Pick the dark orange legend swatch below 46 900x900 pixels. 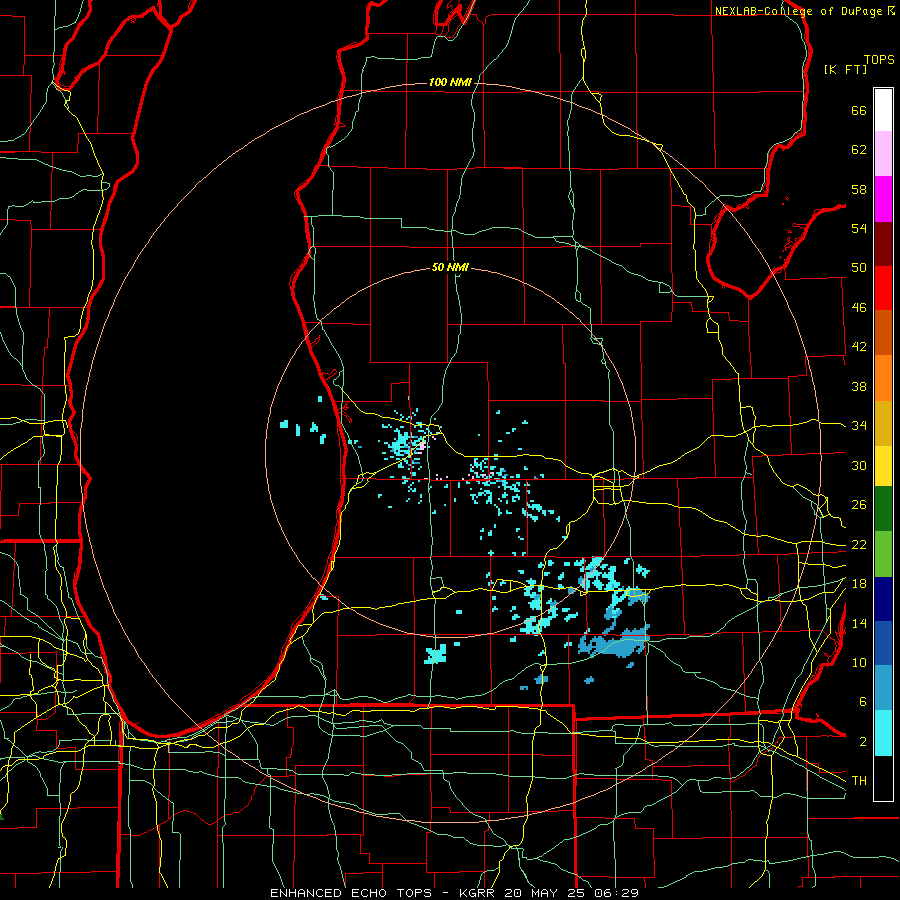click(x=883, y=333)
